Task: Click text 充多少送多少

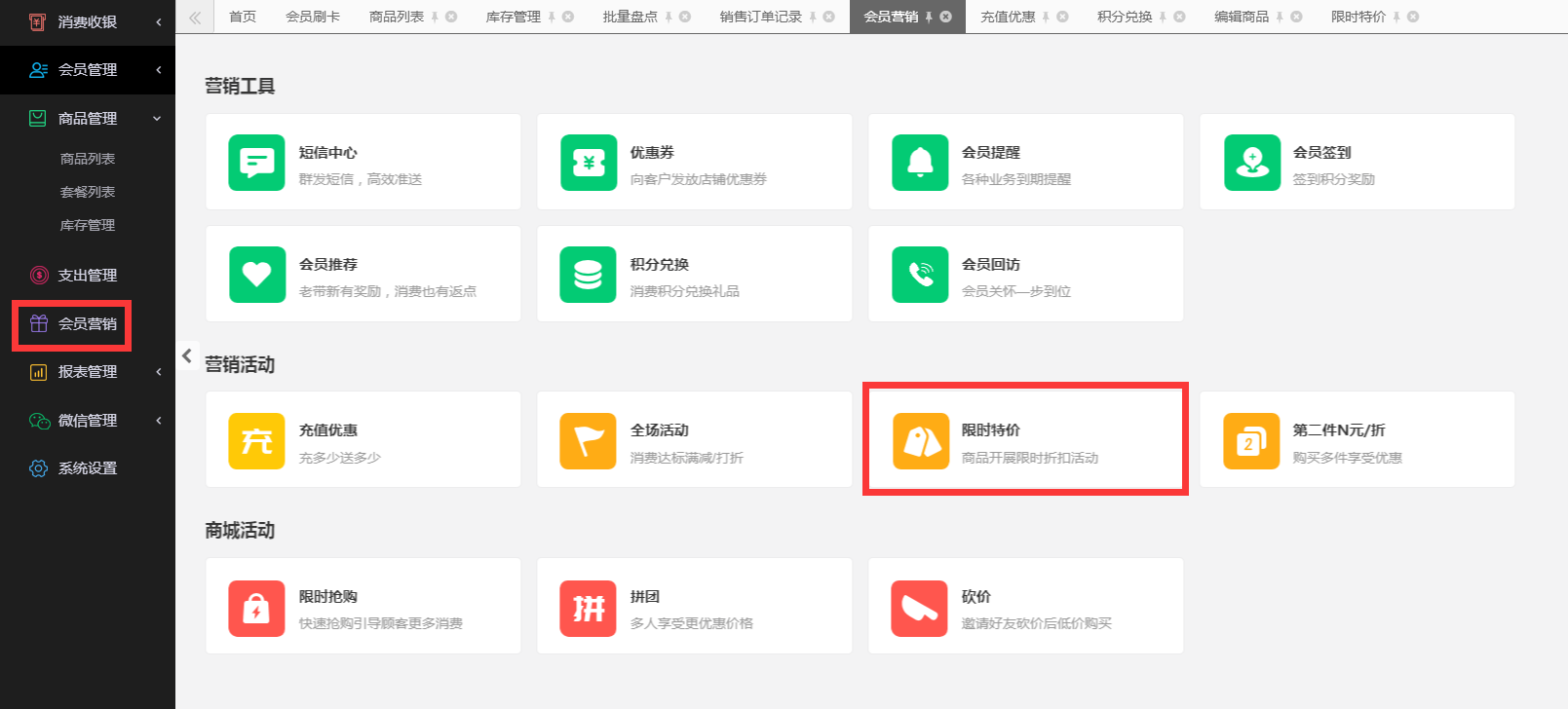Action: coord(340,458)
